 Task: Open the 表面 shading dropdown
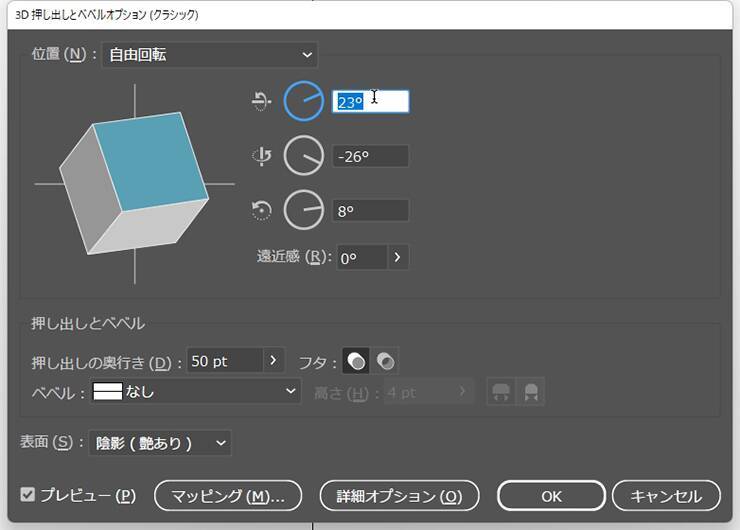(159, 442)
